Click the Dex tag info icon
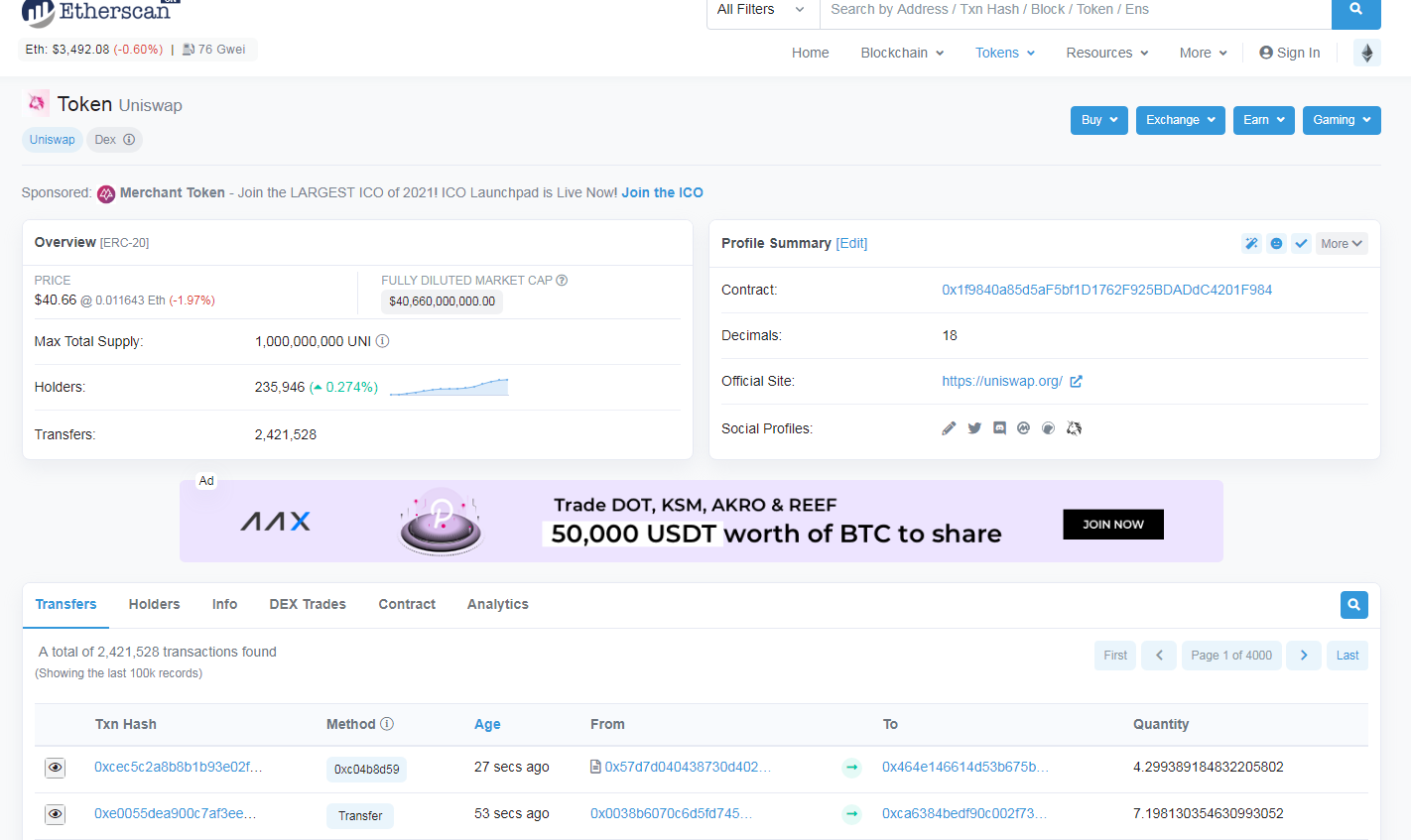The height and width of the screenshot is (840, 1411). (x=129, y=140)
